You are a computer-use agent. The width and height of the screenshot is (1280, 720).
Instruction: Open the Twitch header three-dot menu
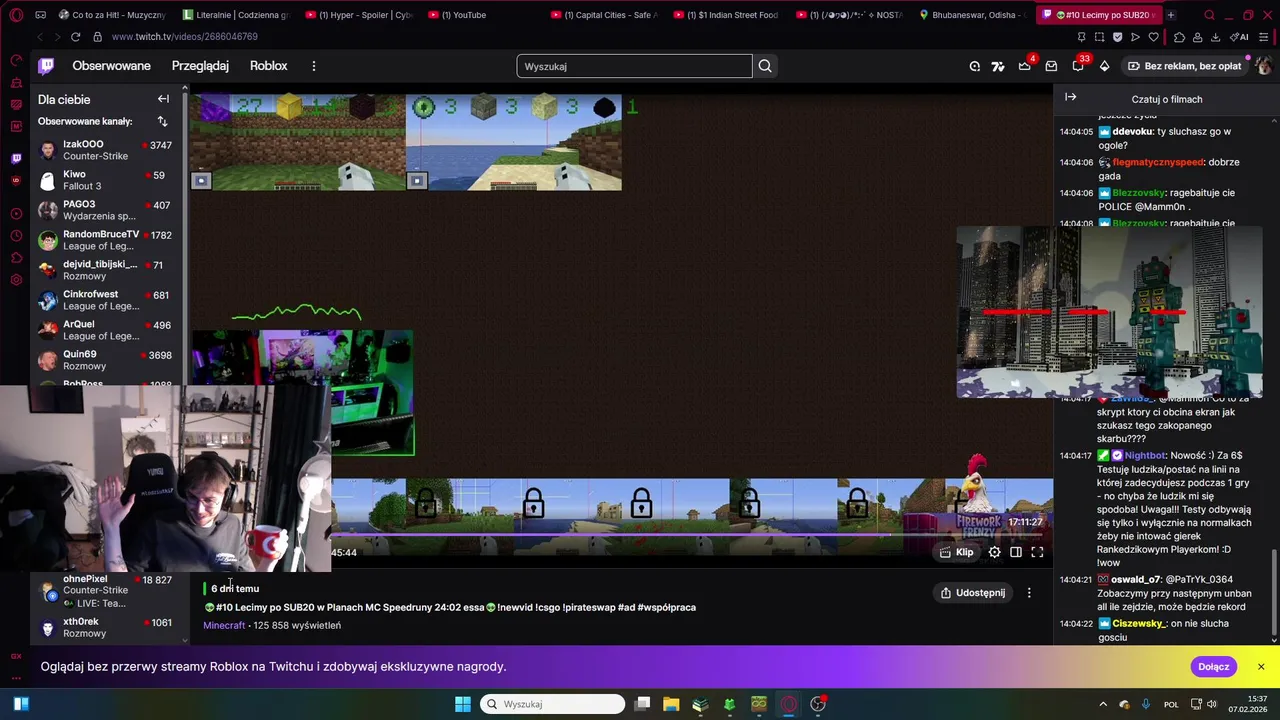[x=314, y=66]
